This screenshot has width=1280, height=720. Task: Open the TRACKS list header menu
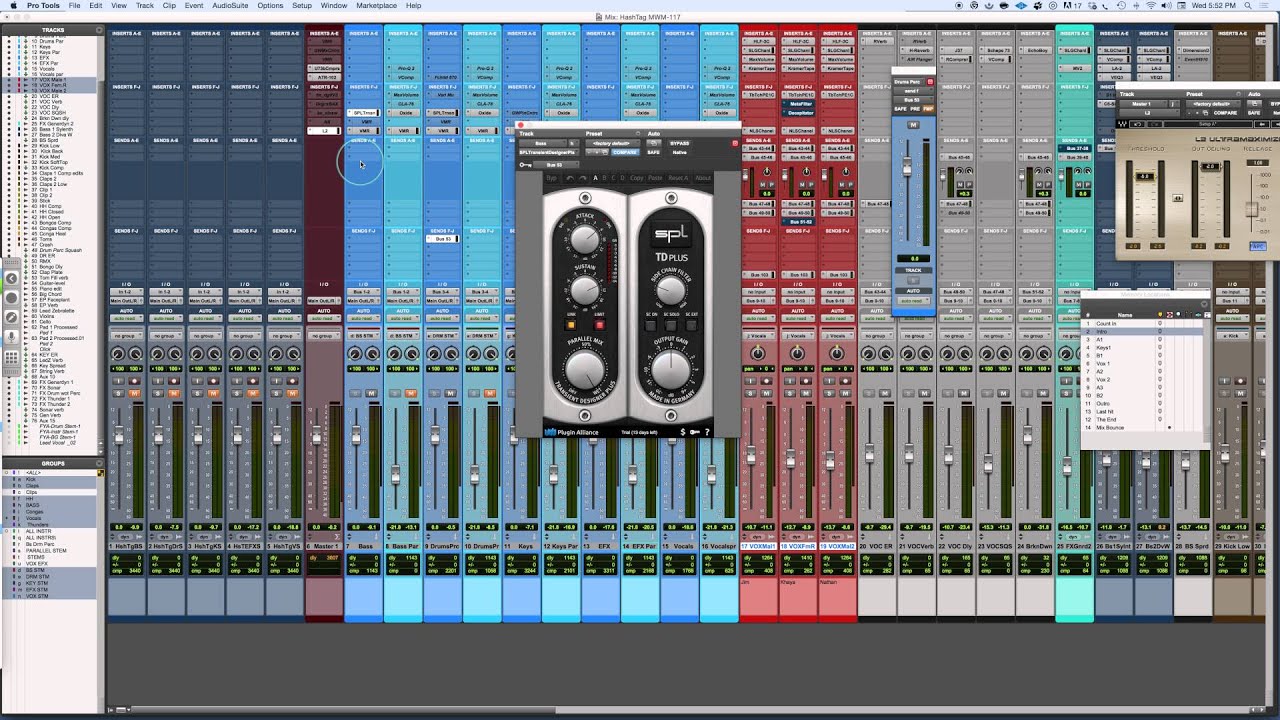coord(98,30)
